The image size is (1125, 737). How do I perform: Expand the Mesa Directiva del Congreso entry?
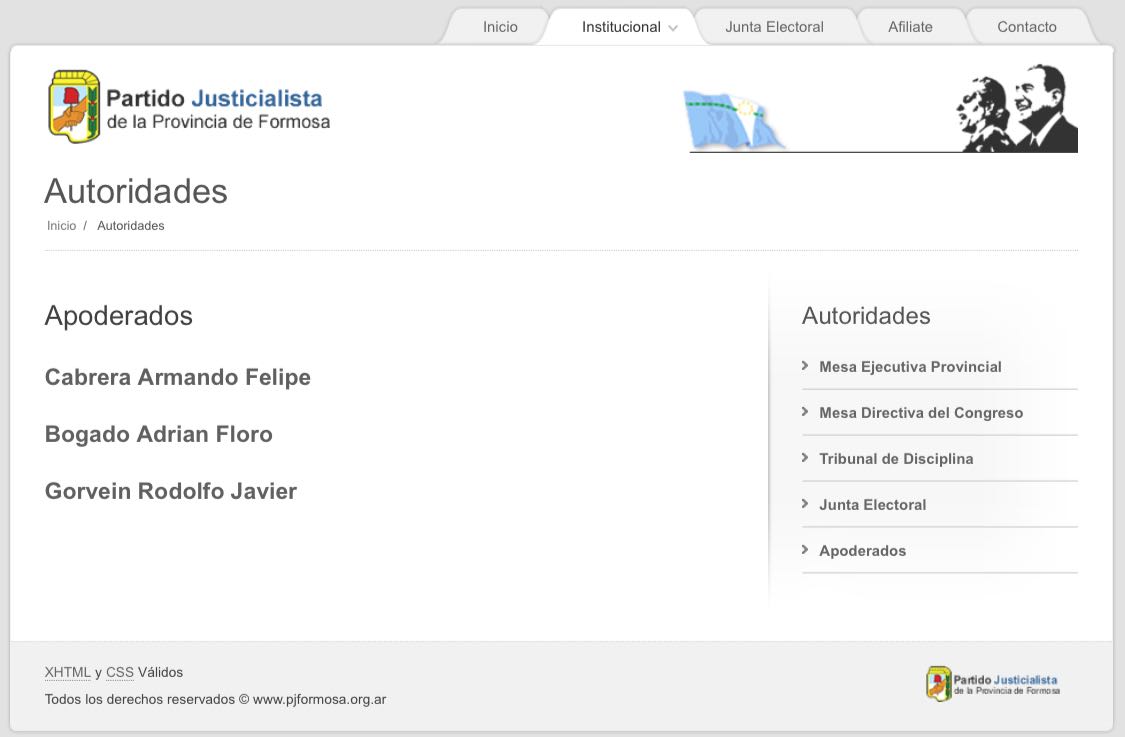[x=921, y=412]
